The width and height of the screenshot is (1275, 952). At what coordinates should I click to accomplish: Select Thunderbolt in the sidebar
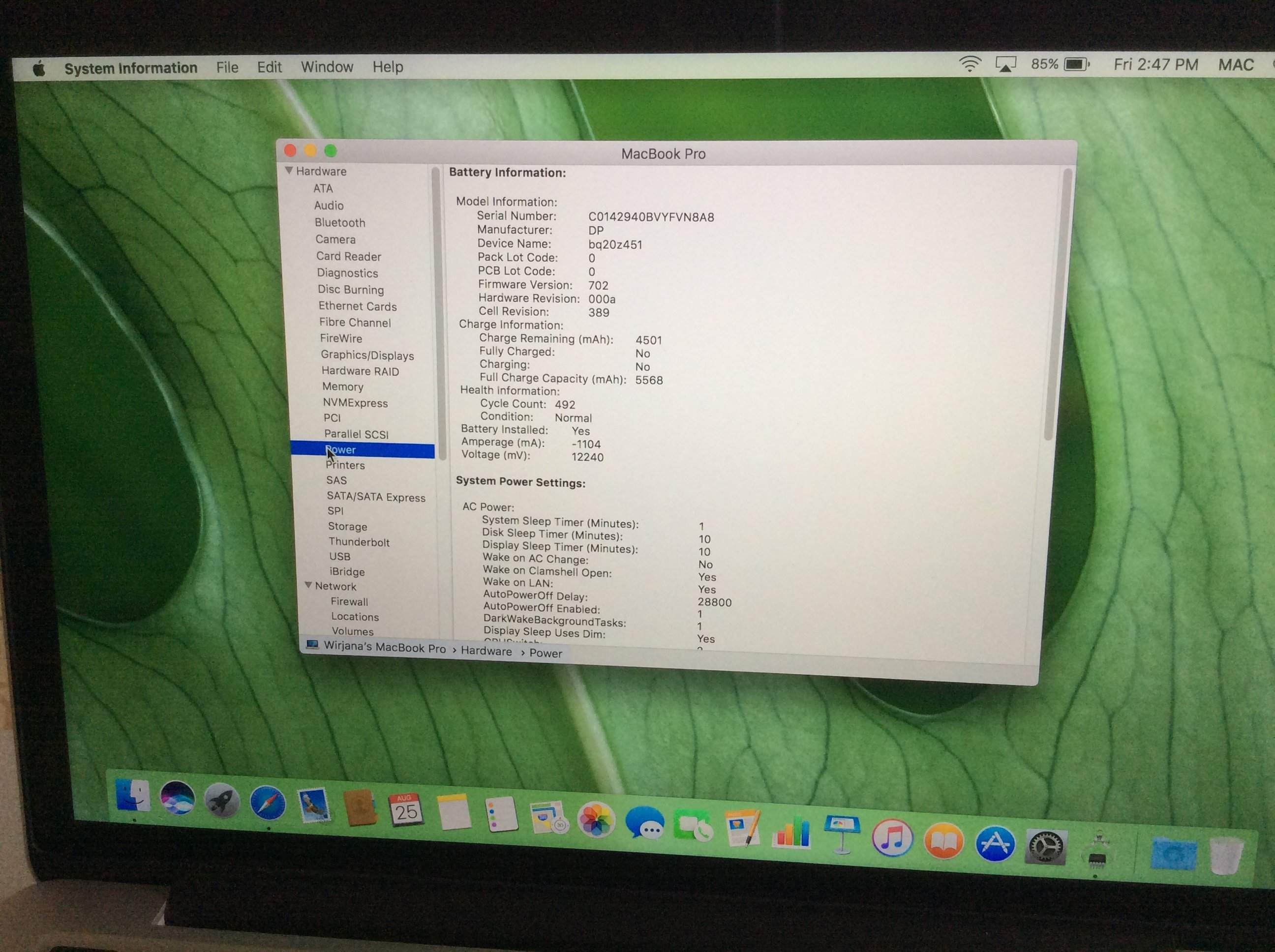tap(359, 542)
